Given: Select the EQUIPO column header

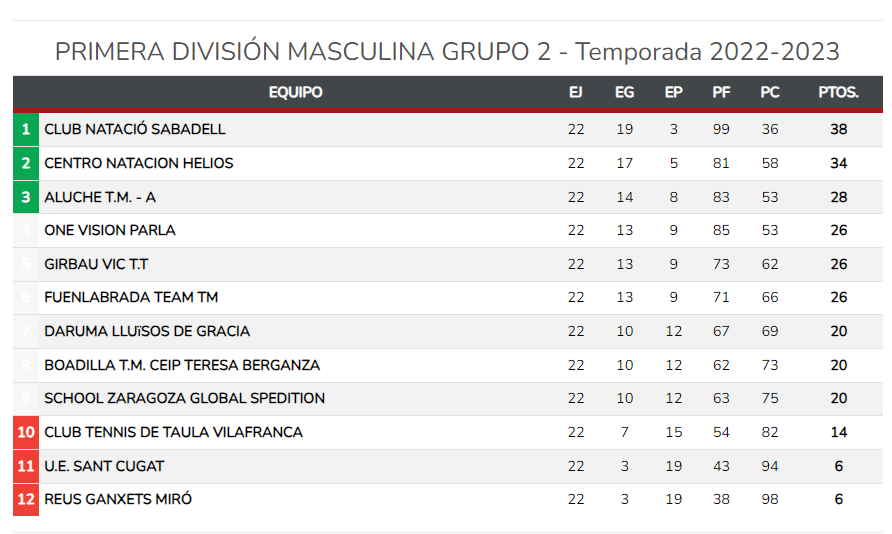Looking at the screenshot, I should tap(295, 92).
